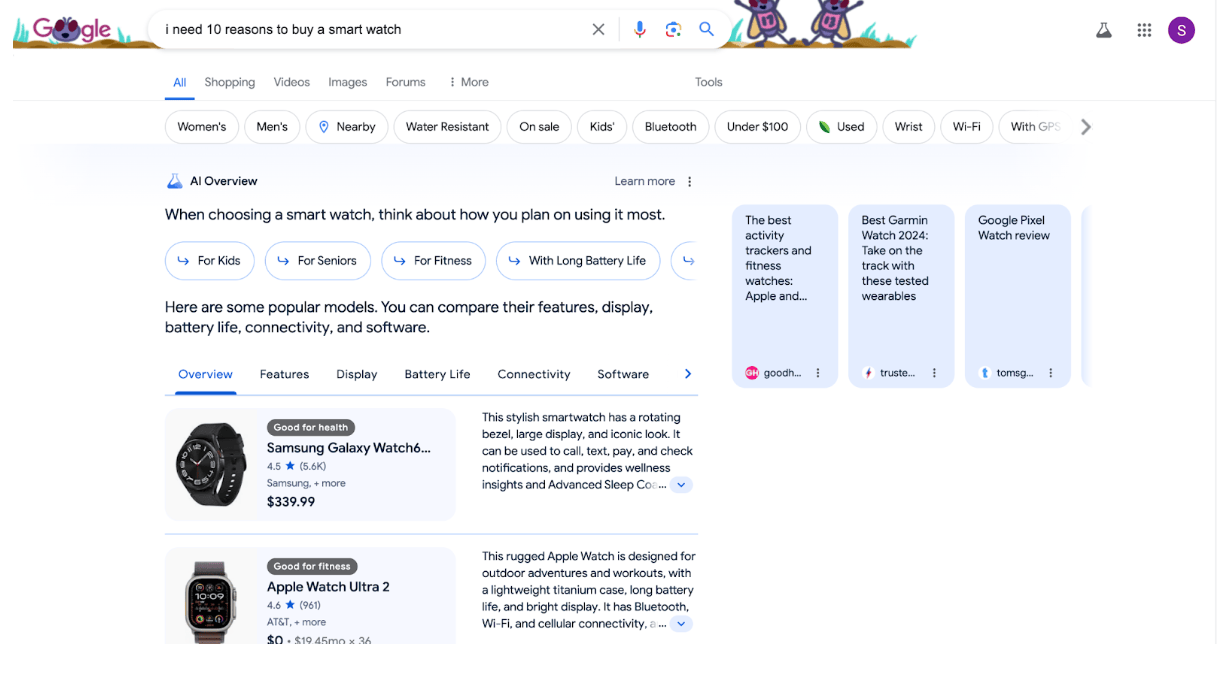Select the For Seniors follow-up suggestion
This screenshot has width=1222, height=678.
[318, 261]
